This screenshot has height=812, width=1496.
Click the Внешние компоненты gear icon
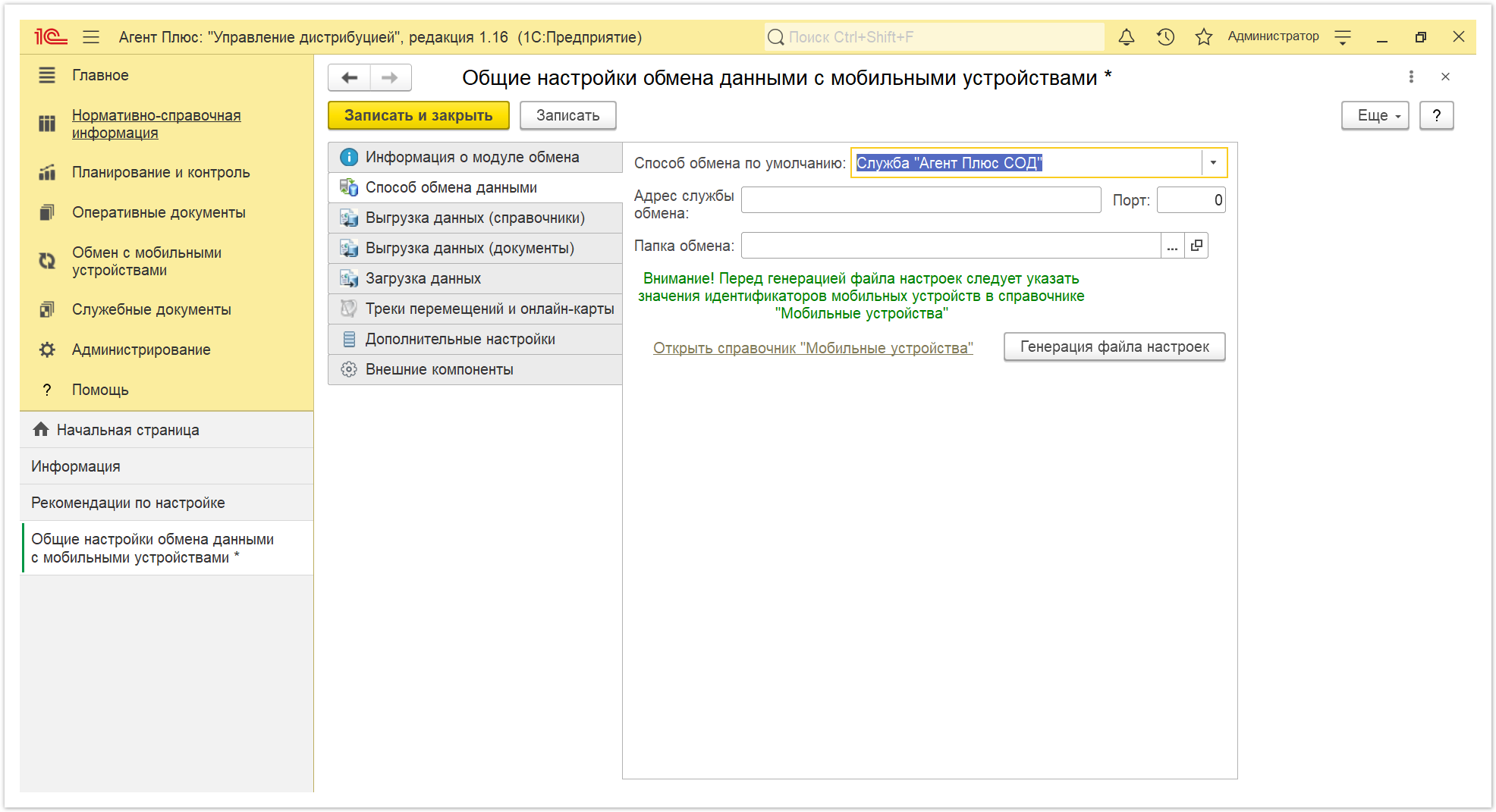pyautogui.click(x=349, y=369)
